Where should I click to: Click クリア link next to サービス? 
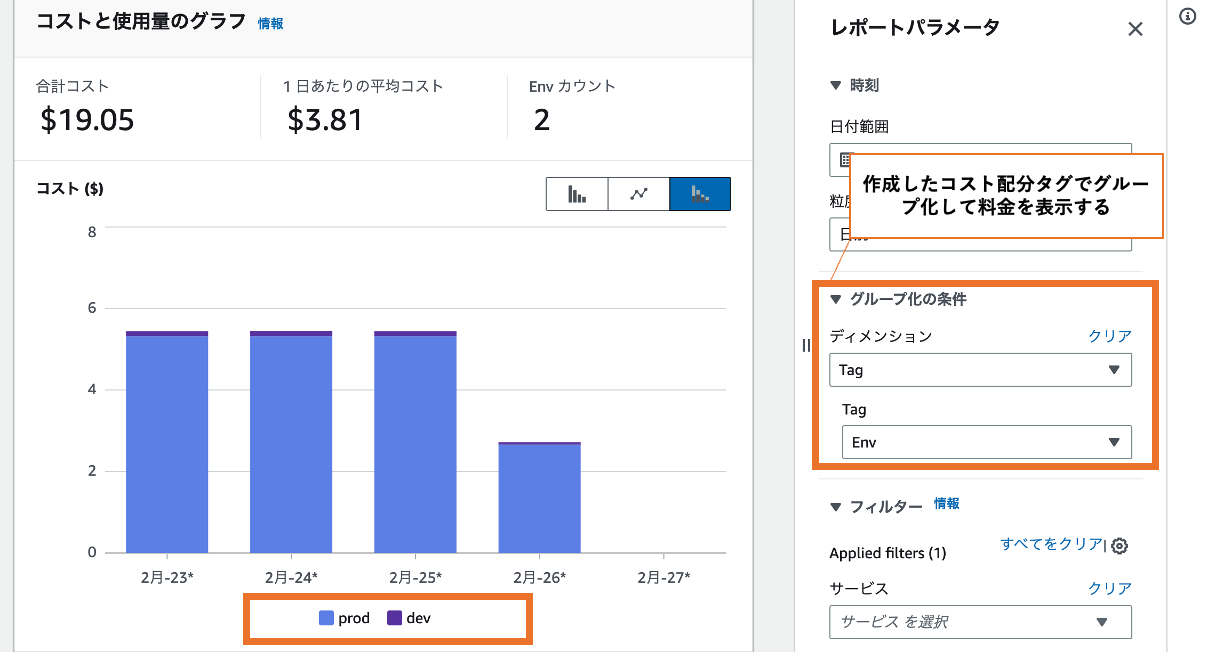tap(1110, 589)
